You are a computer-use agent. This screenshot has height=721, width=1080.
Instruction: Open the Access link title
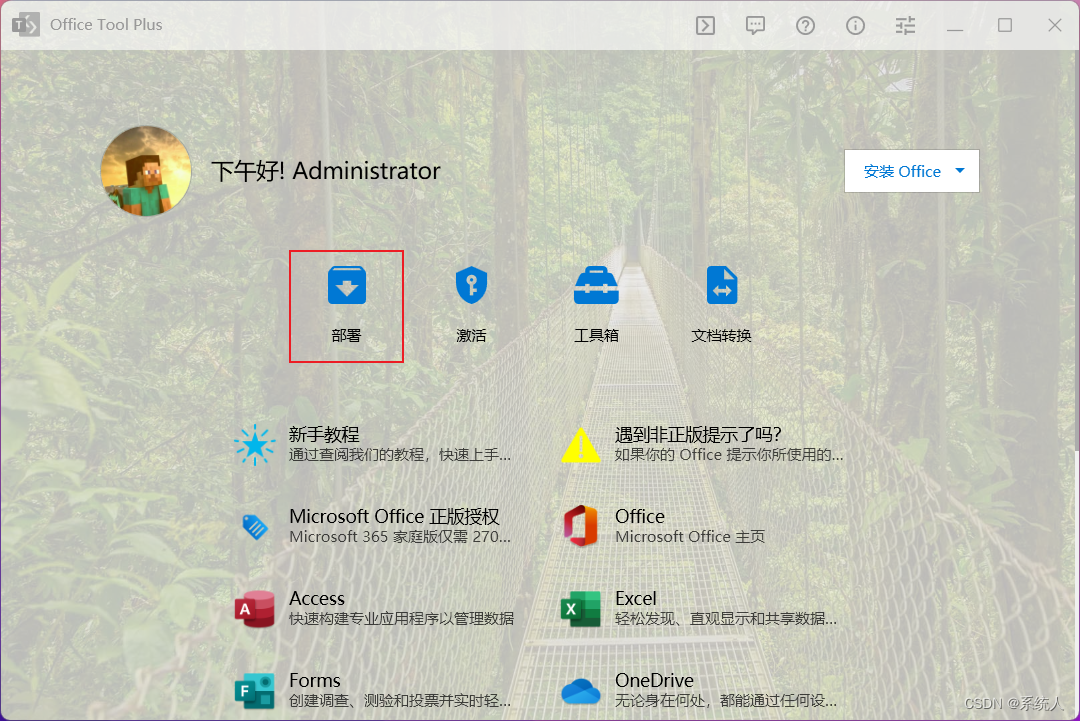click(317, 598)
